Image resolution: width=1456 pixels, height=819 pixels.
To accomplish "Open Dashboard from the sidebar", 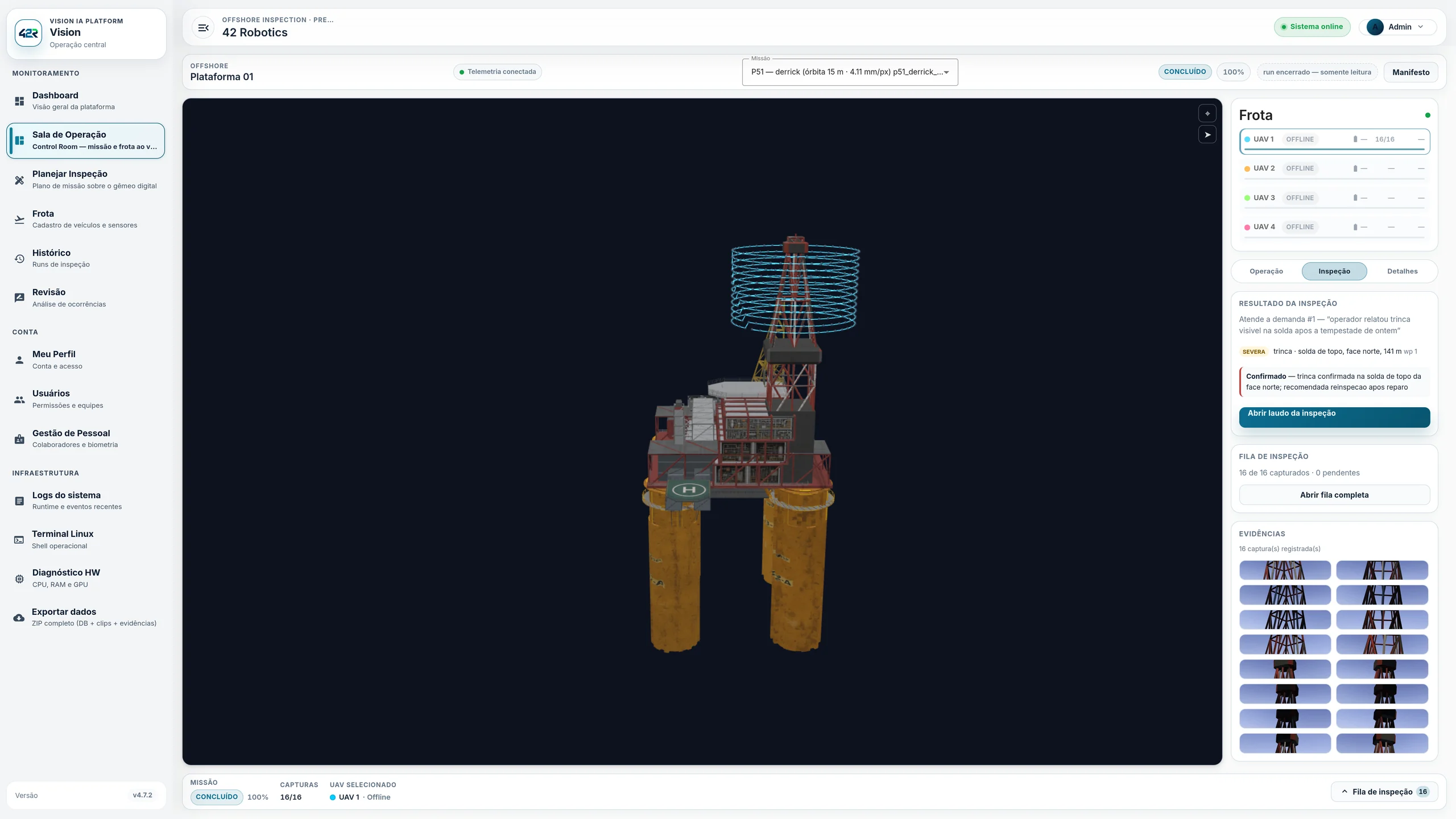I will pos(85,101).
